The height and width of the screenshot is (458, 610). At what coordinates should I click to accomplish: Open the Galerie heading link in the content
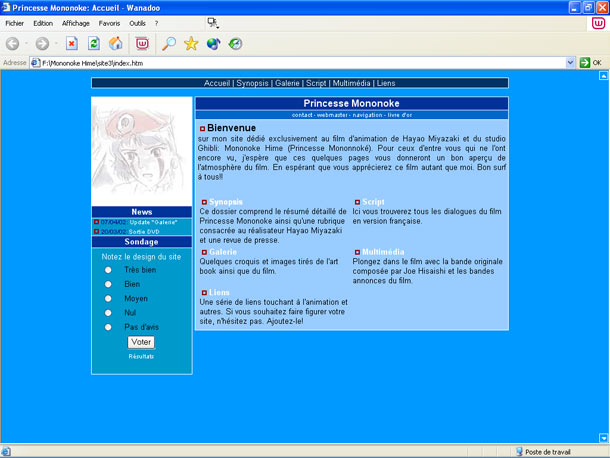[x=223, y=252]
